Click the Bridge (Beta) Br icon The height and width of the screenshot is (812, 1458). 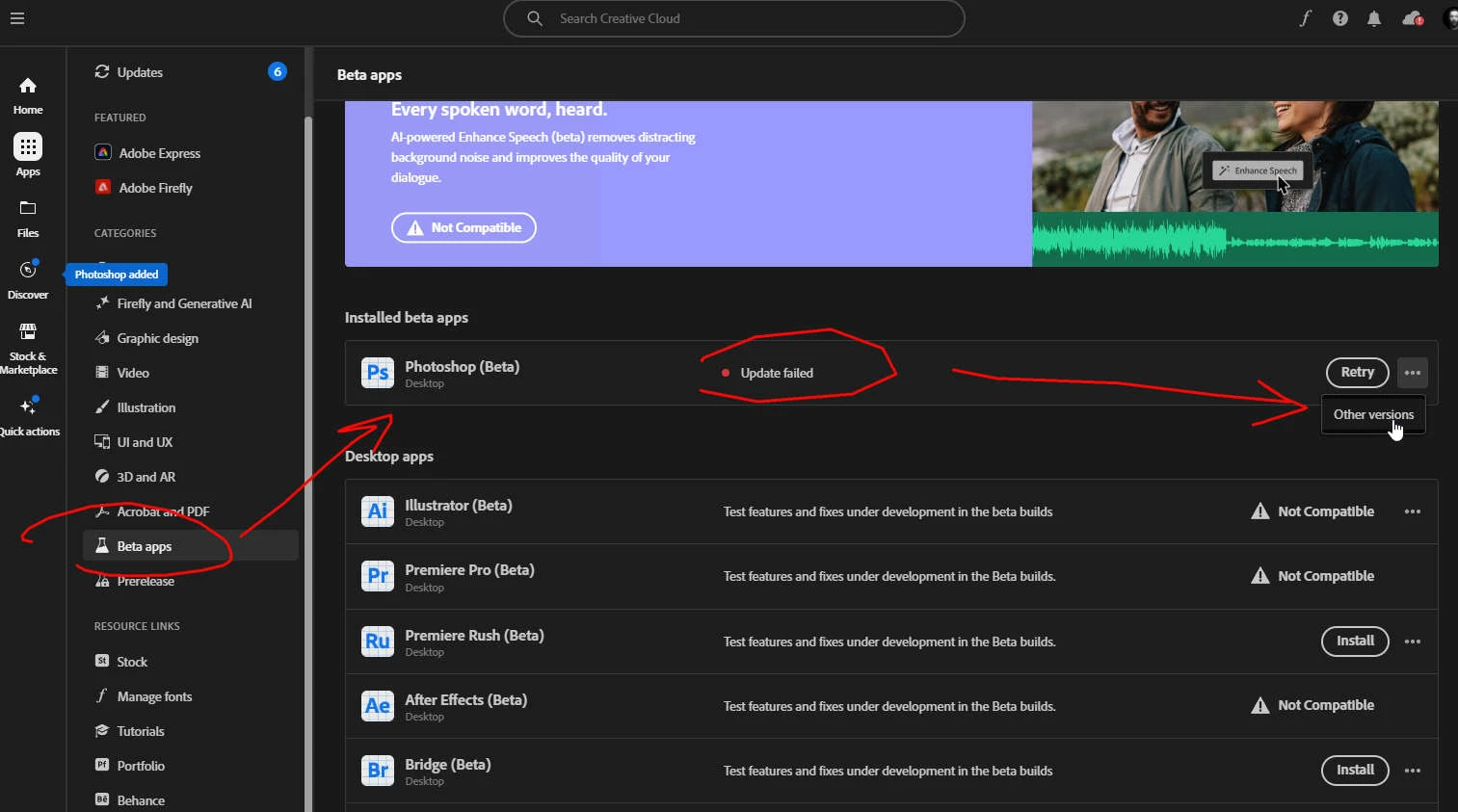[378, 771]
